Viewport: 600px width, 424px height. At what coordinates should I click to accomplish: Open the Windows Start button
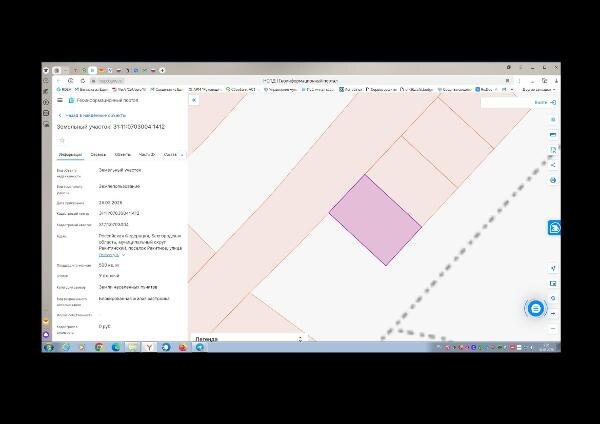[49, 347]
